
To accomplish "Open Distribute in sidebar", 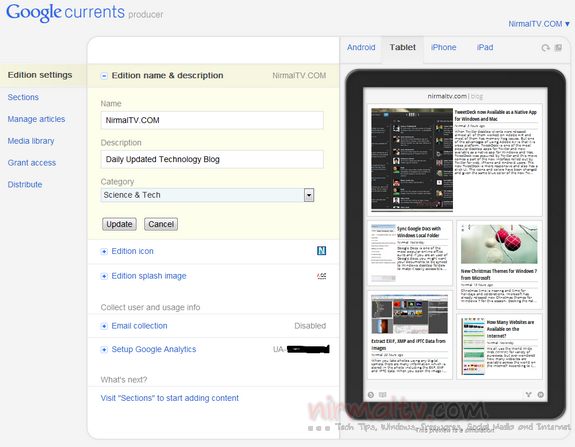I will point(25,184).
